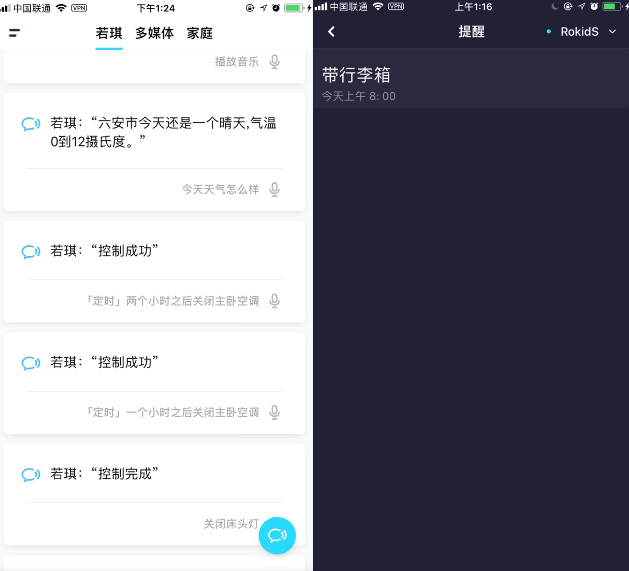Viewport: 629px width, 571px height.
Task: Tap the 今天上午 8:00 reminder time
Action: tap(359, 96)
